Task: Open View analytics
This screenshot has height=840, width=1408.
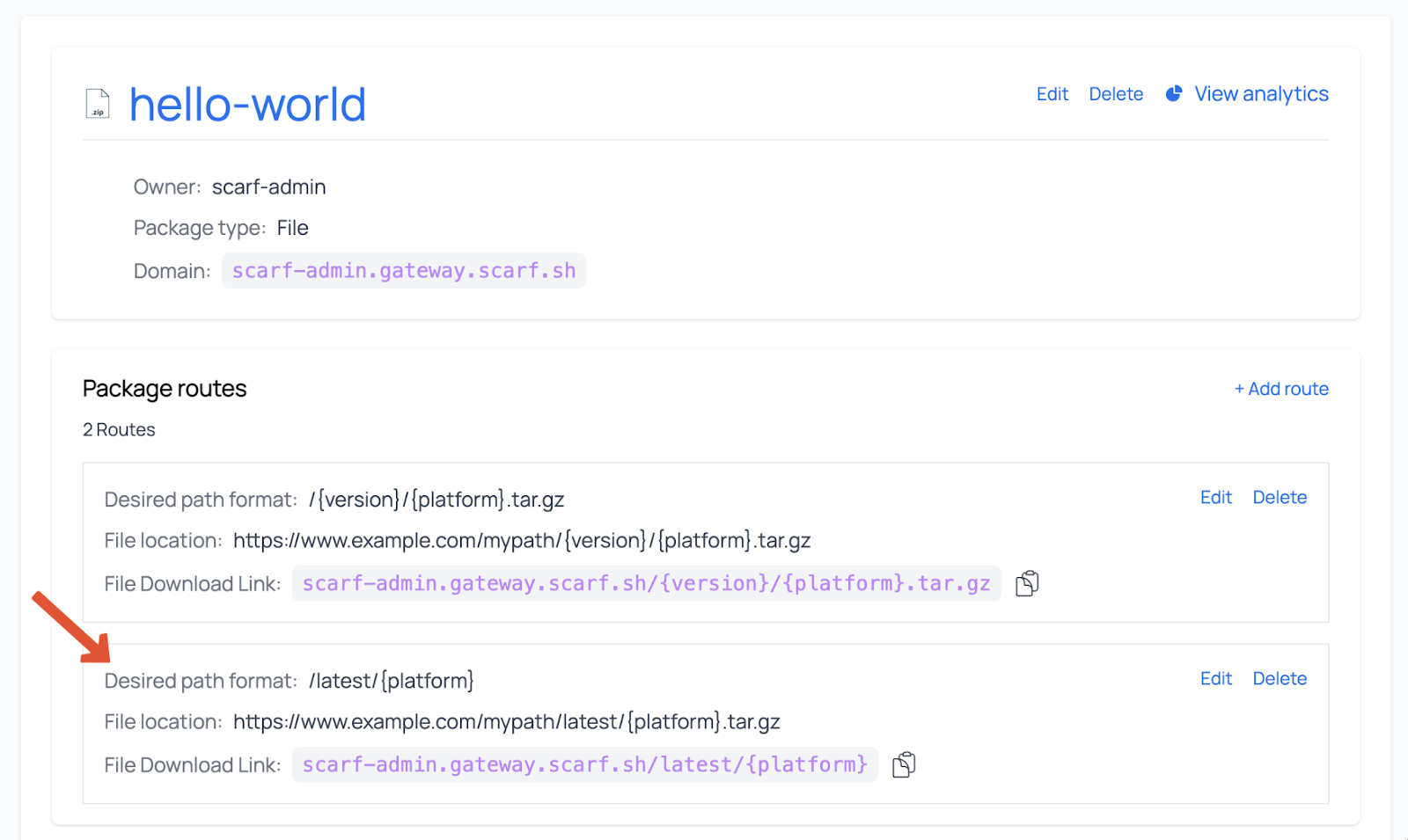Action: 1261,94
